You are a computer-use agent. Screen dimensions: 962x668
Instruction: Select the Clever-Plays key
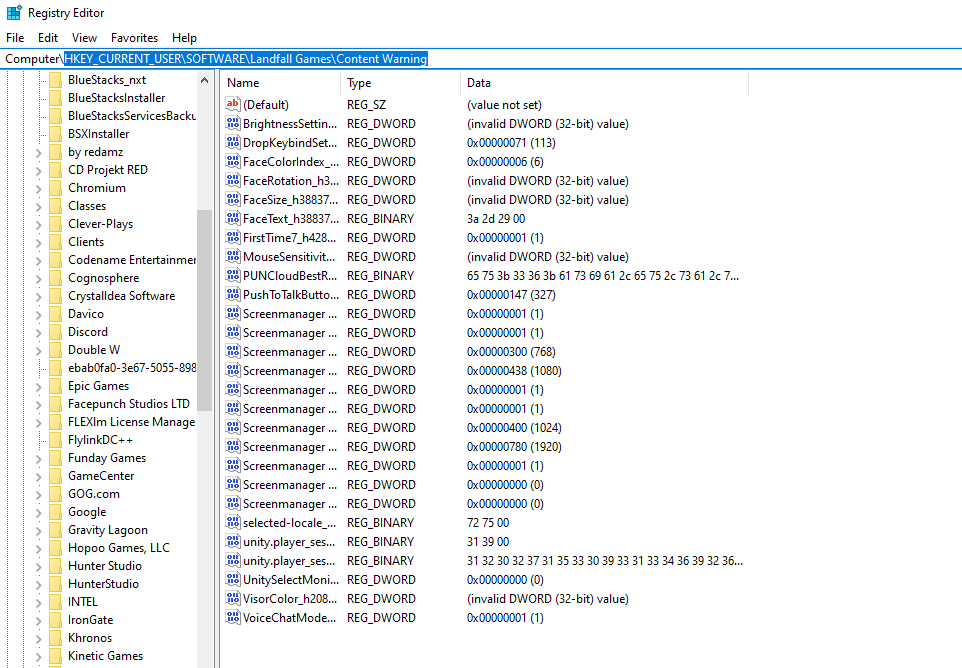(100, 224)
